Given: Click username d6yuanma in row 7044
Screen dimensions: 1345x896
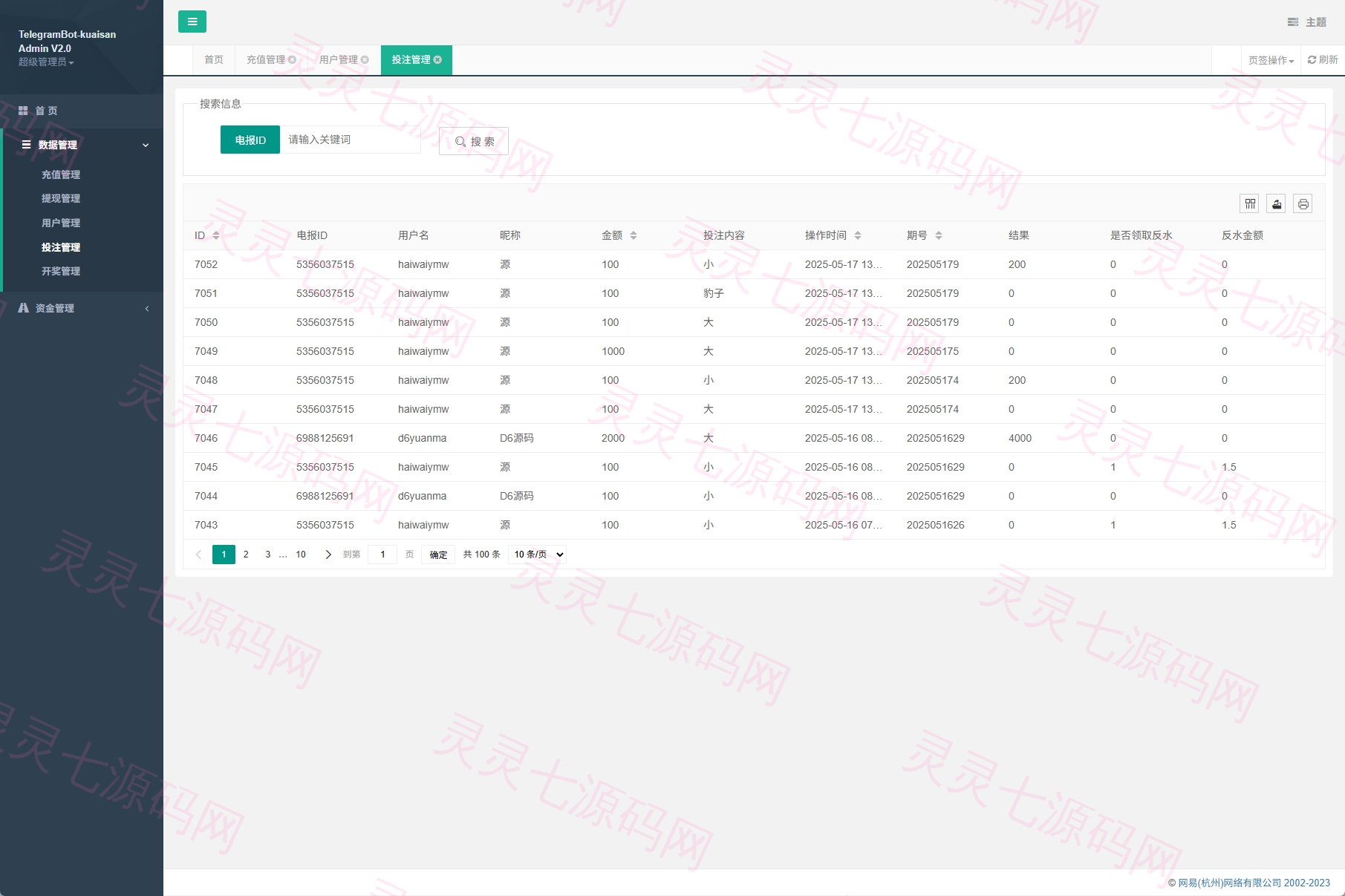Looking at the screenshot, I should [422, 496].
